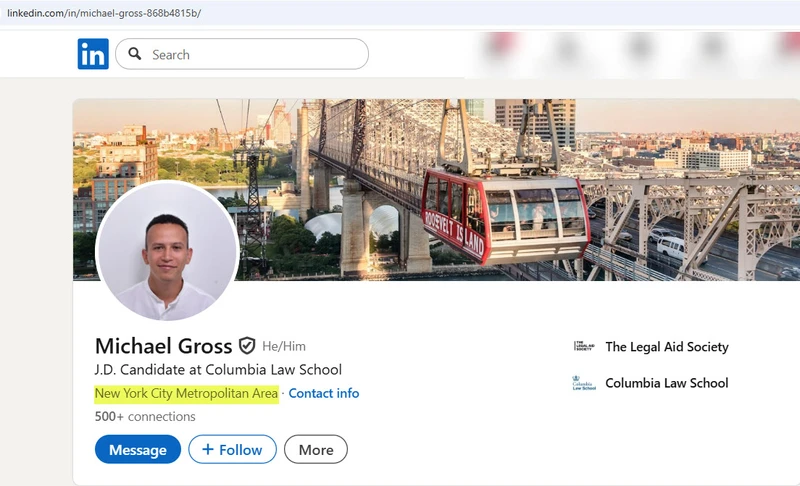Open the Columbia Law School text link
Screen dimensions: 800x486
[666, 383]
